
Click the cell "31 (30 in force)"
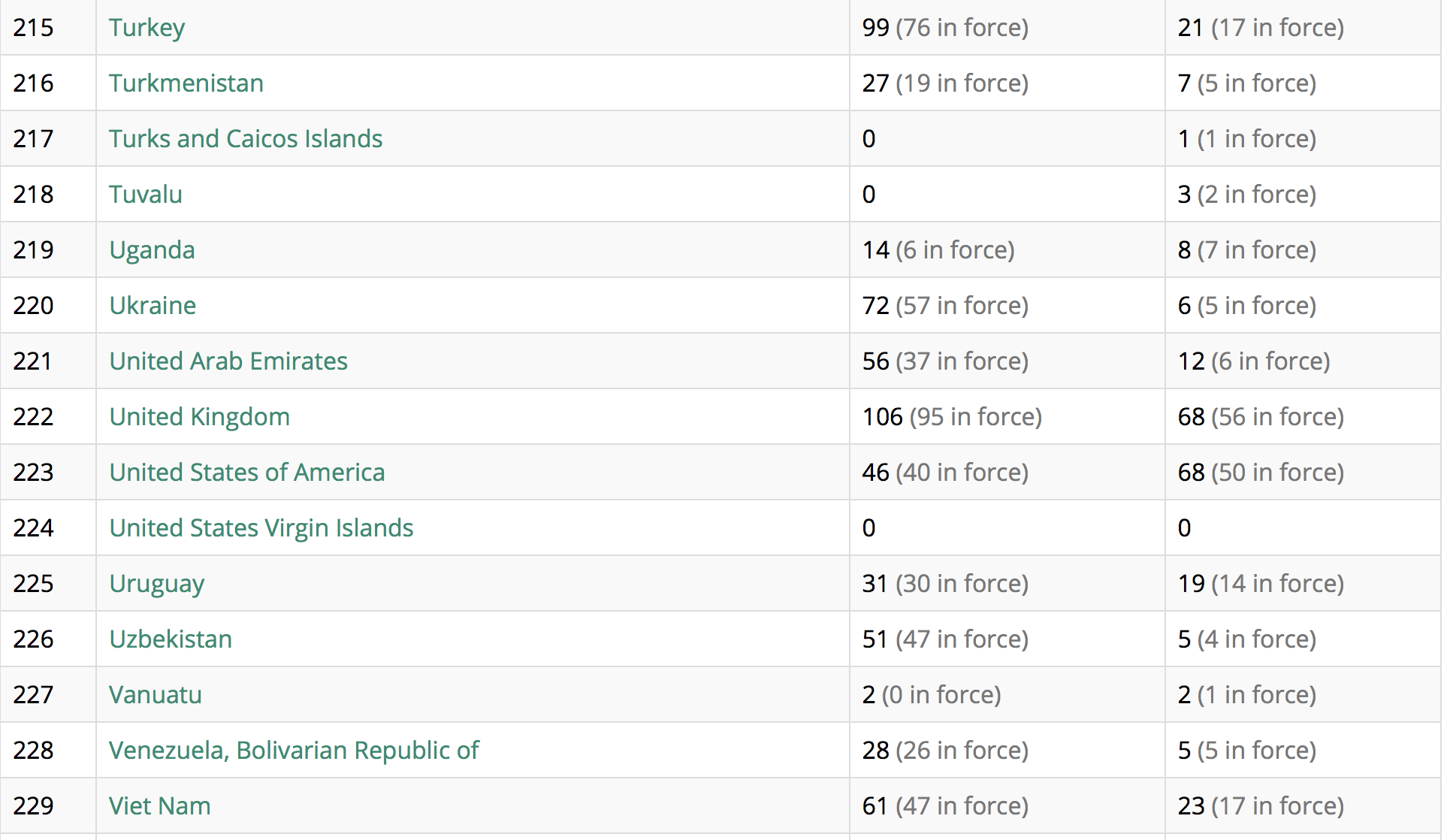point(1007,584)
